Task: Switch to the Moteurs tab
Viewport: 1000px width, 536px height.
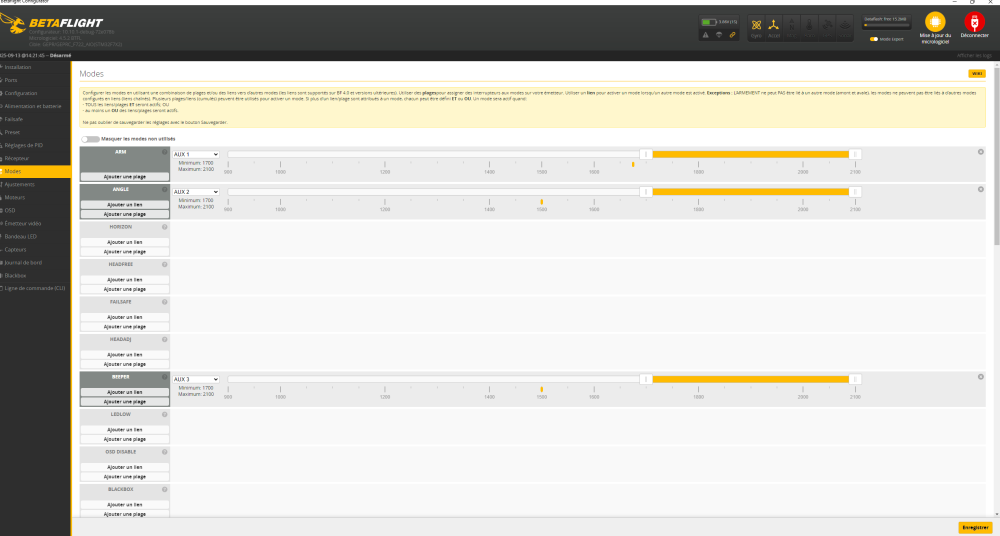Action: click(x=19, y=197)
